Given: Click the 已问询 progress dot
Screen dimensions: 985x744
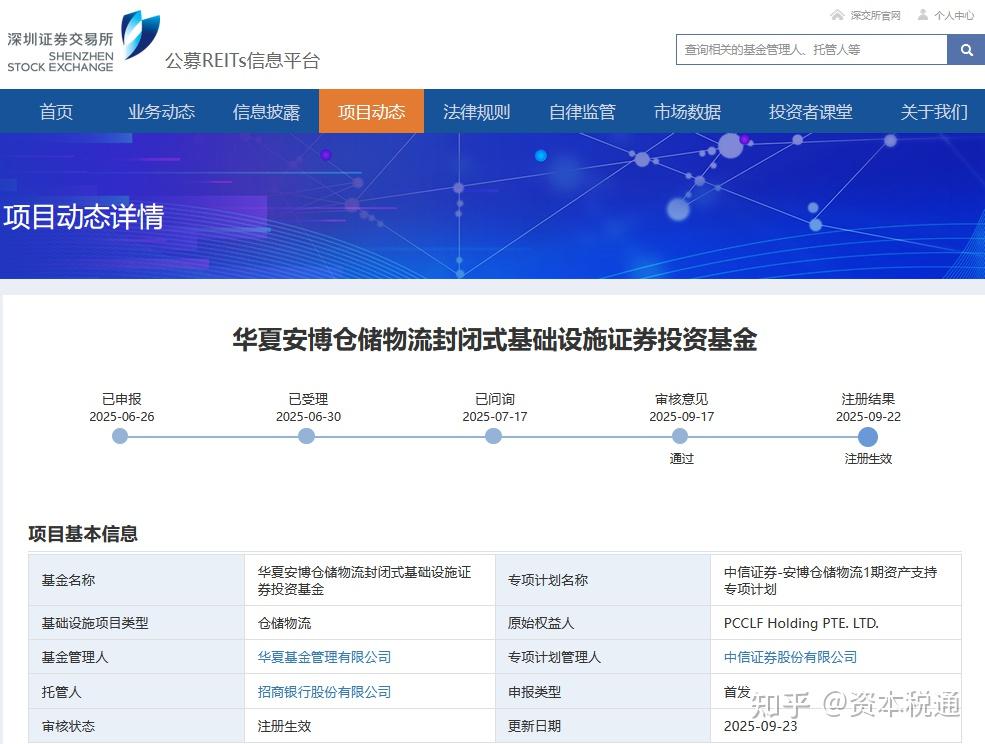Looking at the screenshot, I should pyautogui.click(x=493, y=436).
